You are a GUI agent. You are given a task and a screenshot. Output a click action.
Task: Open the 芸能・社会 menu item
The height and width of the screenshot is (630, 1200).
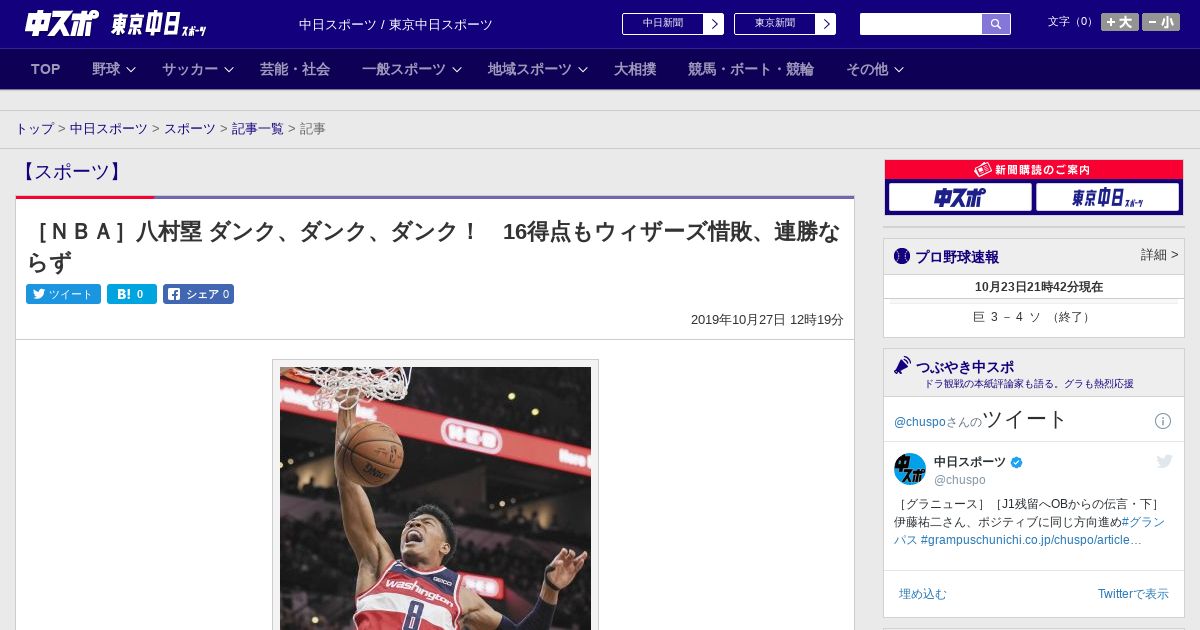(x=295, y=69)
